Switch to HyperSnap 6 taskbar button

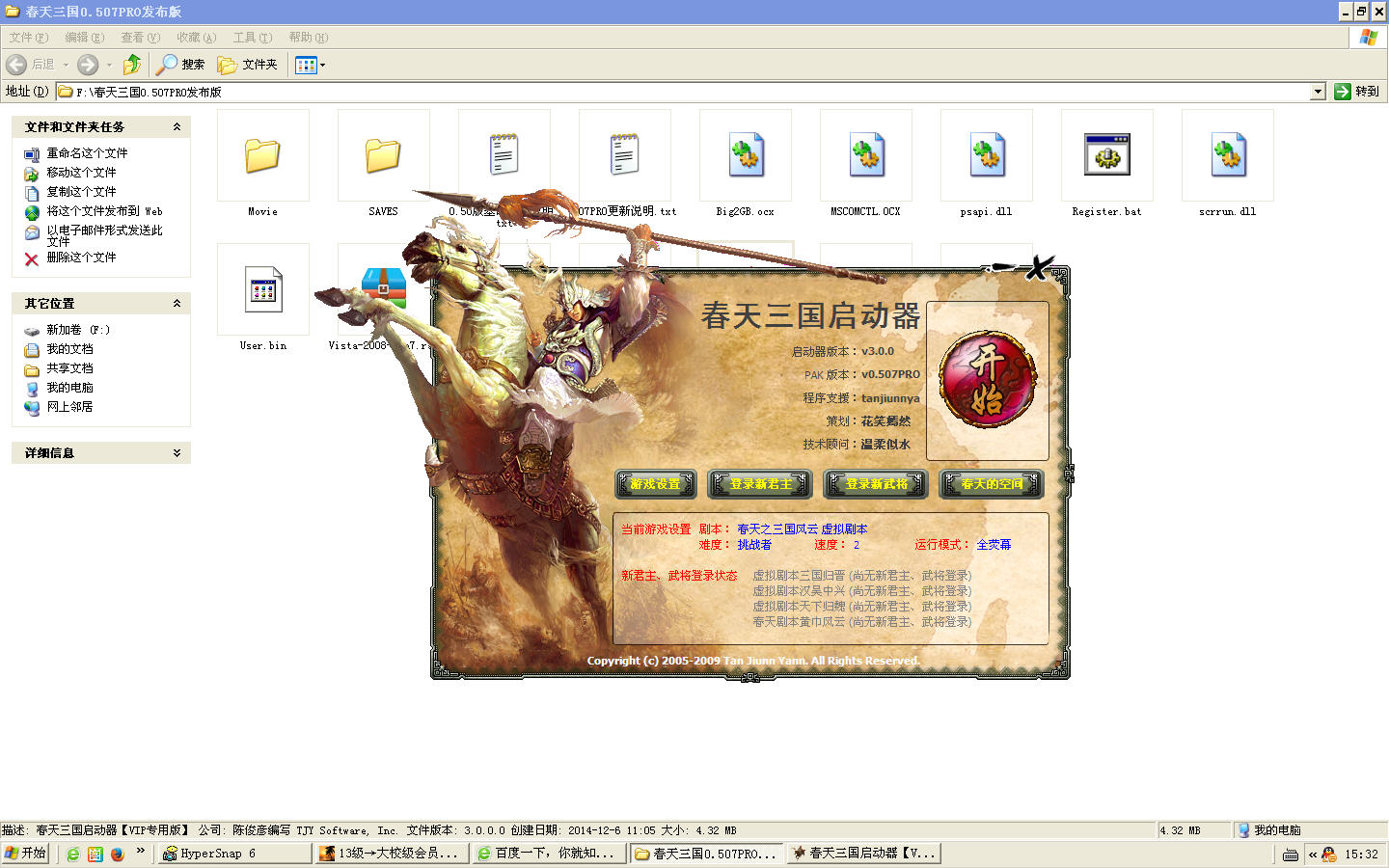pos(234,854)
